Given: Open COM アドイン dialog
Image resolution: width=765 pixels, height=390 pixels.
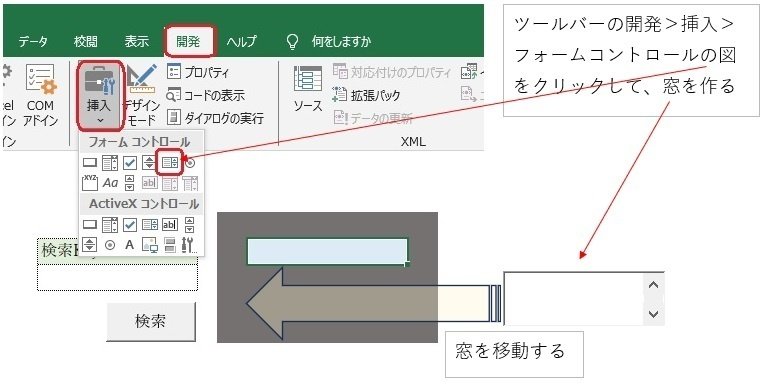Looking at the screenshot, I should tap(41, 96).
